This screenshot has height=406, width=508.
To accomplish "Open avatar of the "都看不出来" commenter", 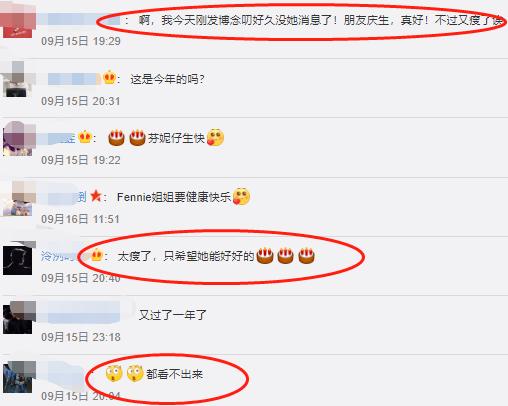I will [x=18, y=377].
